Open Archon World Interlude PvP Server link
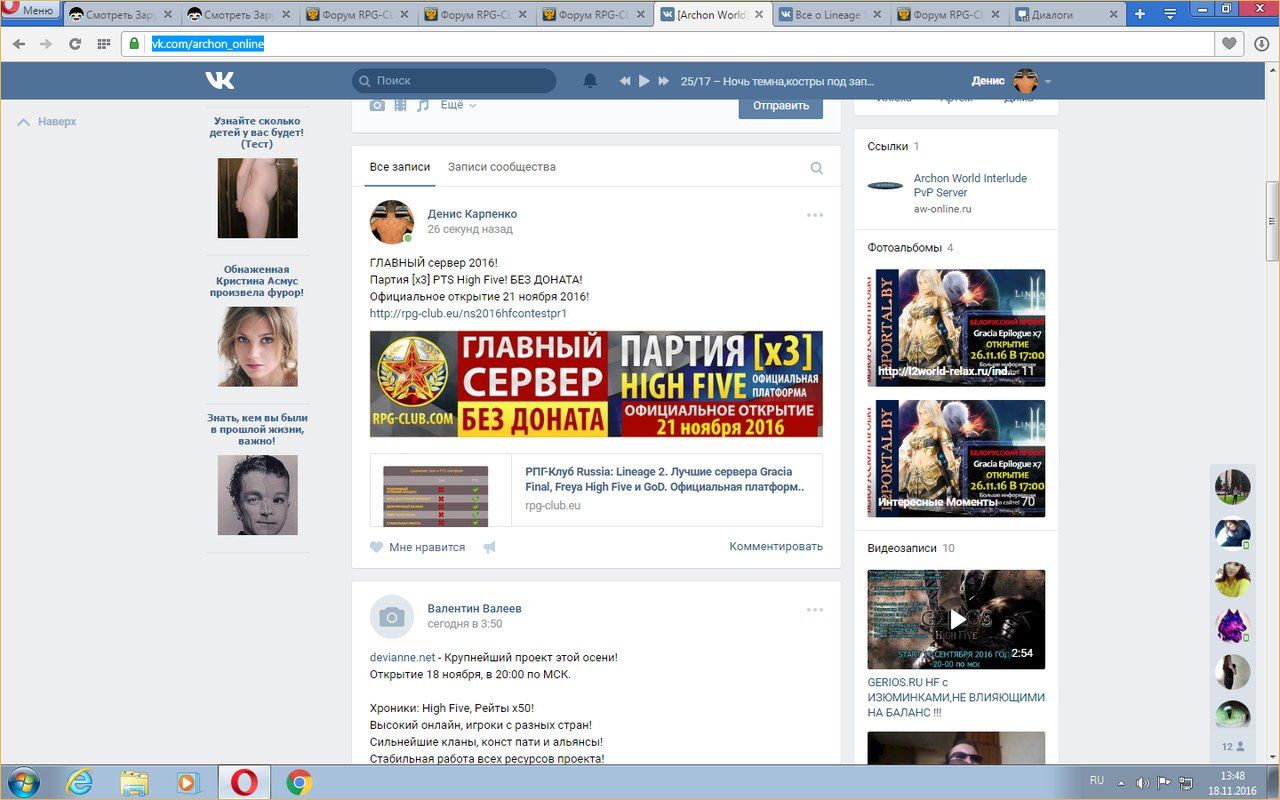This screenshot has width=1280, height=800. [x=970, y=185]
